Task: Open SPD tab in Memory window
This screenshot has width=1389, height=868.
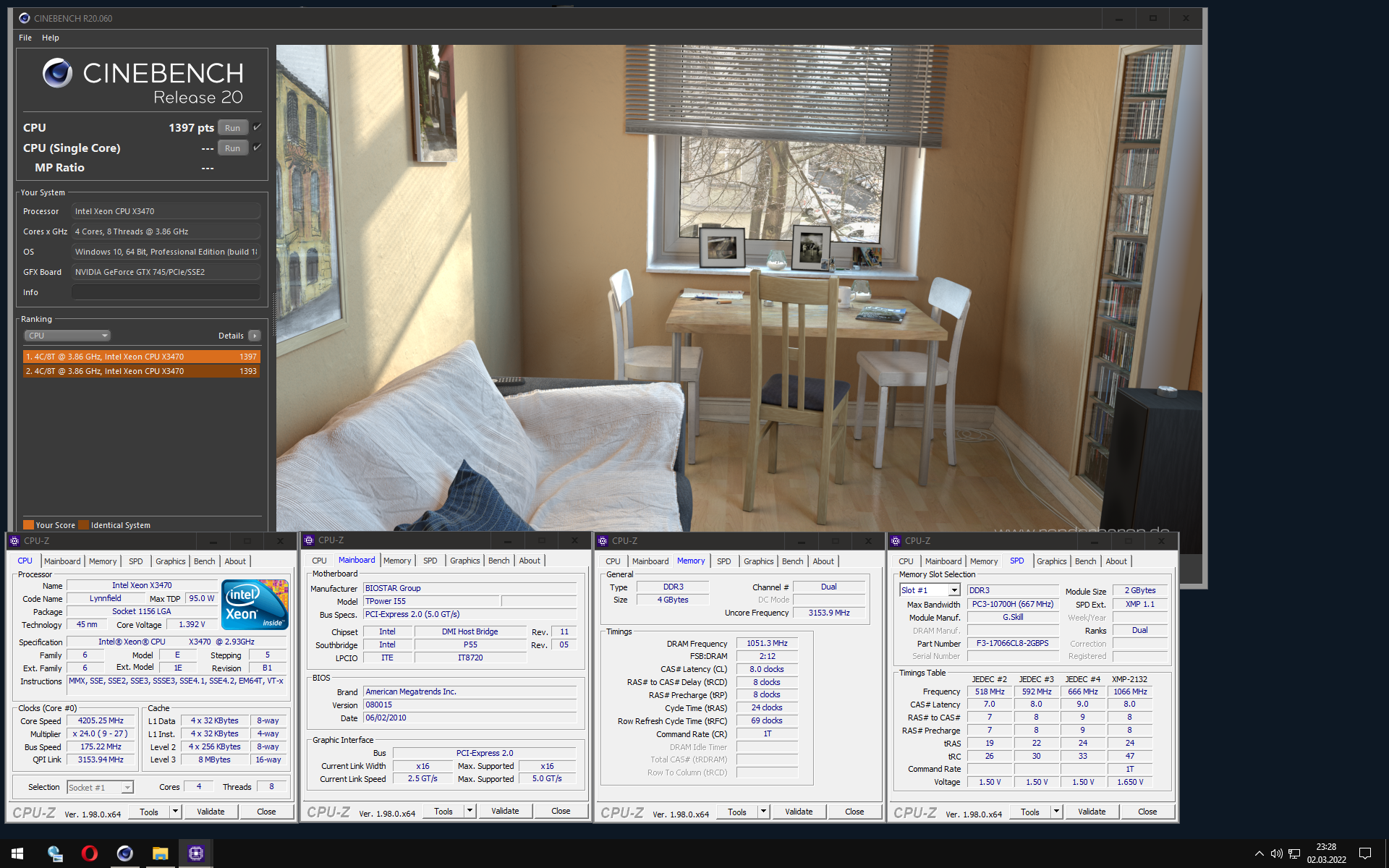Action: [x=724, y=561]
